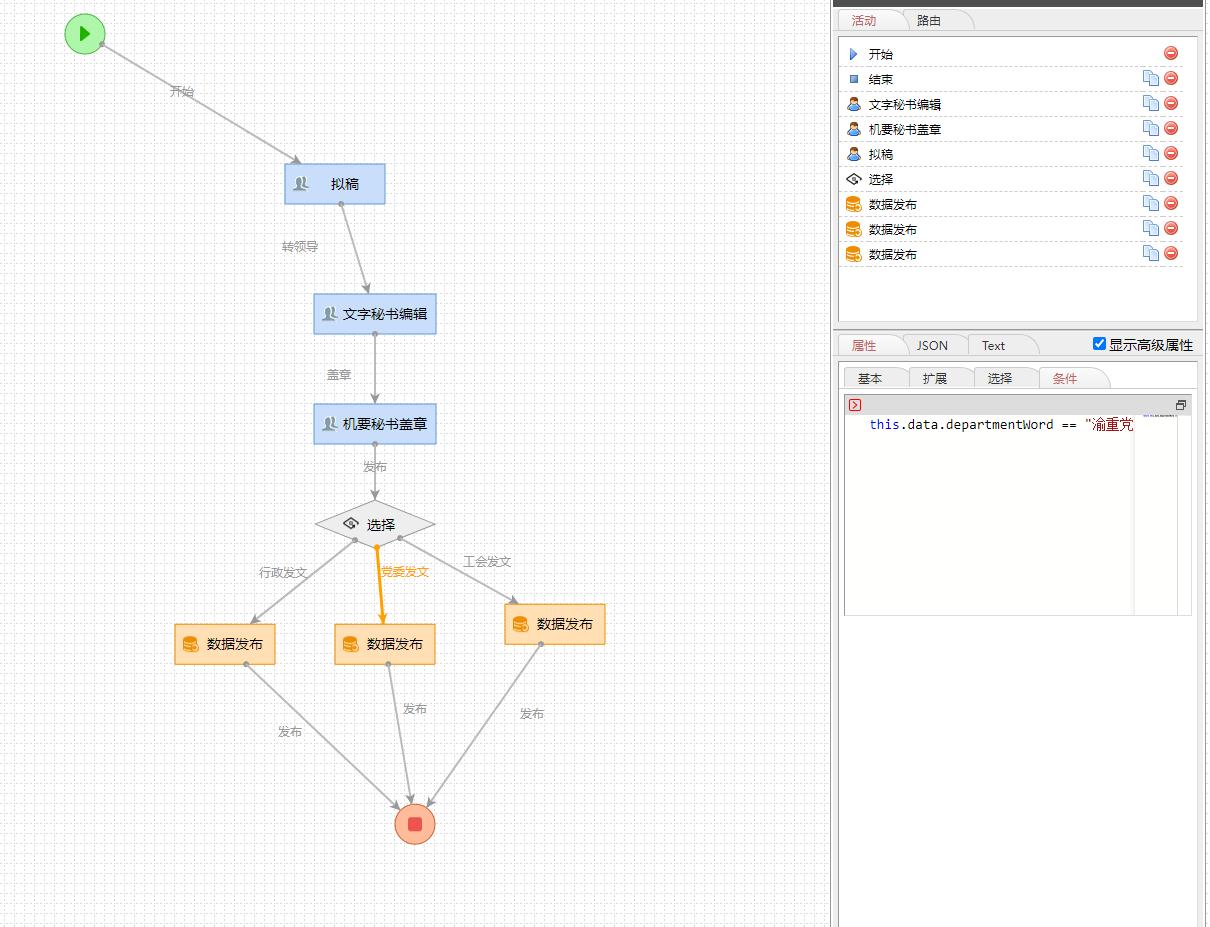Copy the 结束 activity

(x=1151, y=78)
